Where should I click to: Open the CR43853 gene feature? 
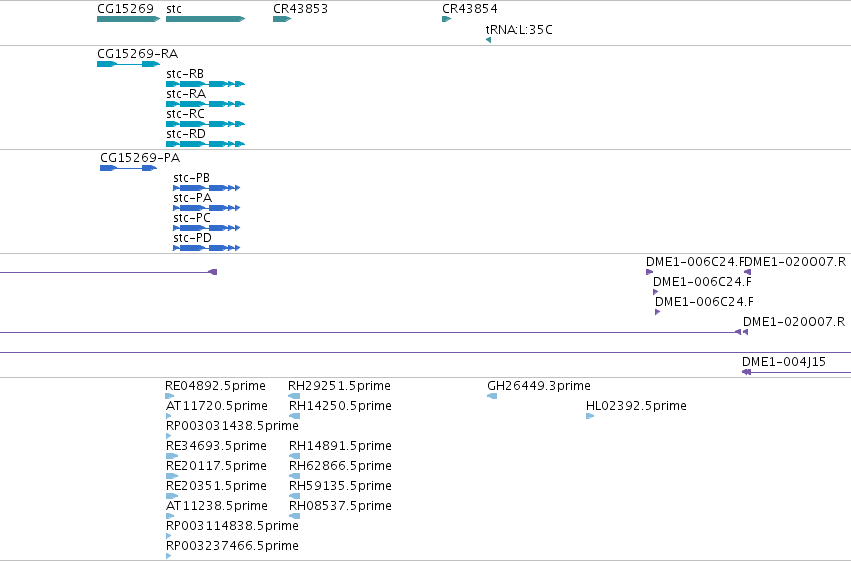[x=282, y=19]
